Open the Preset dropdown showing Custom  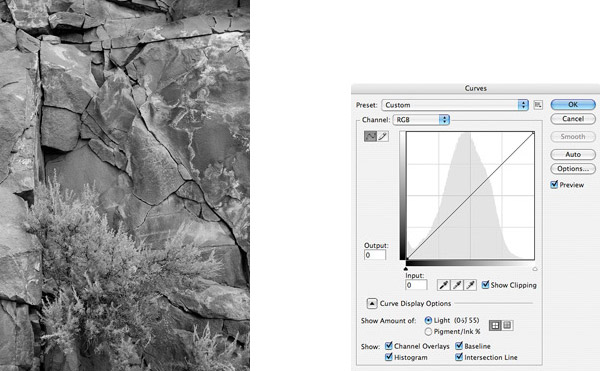[x=455, y=105]
